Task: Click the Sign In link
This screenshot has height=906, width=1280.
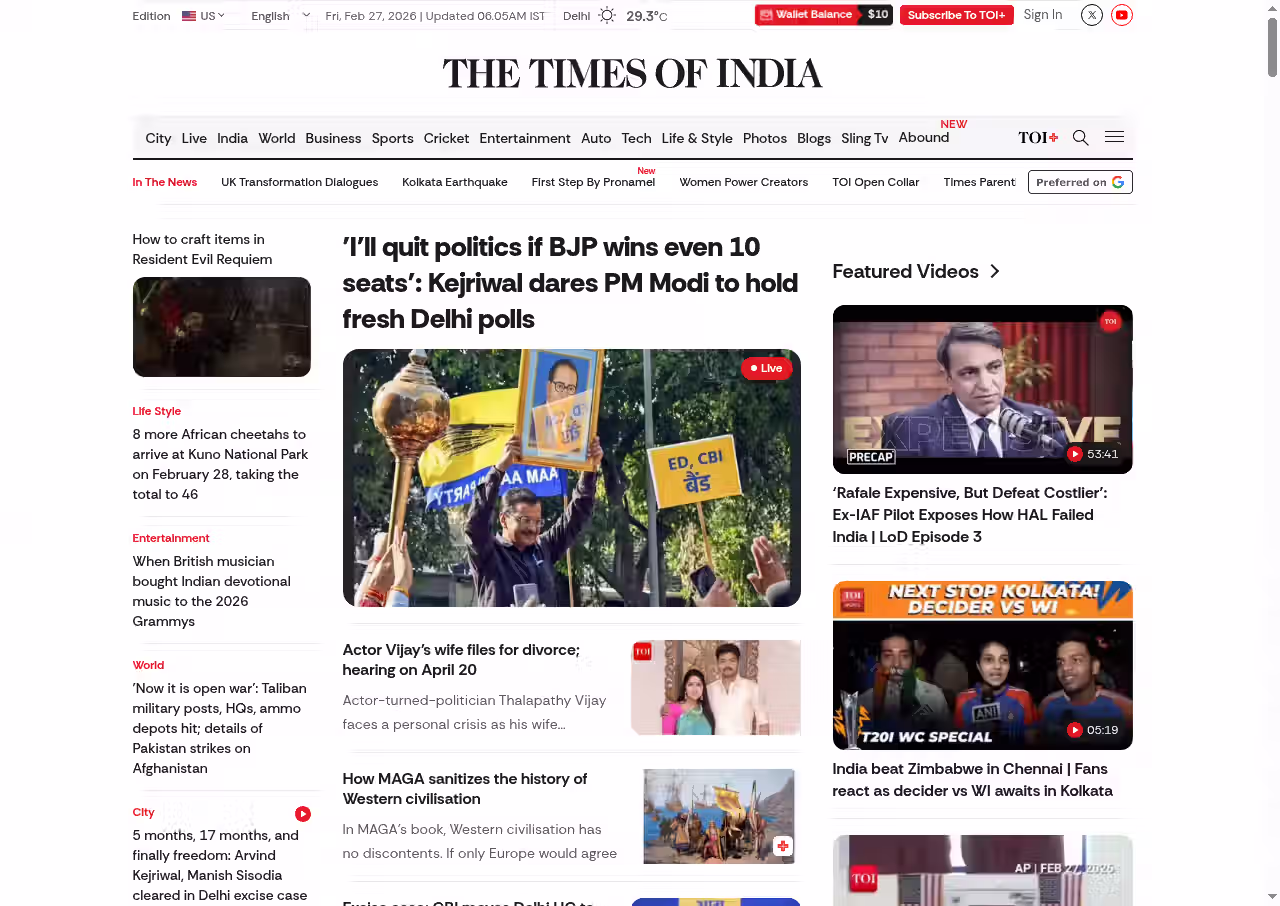Action: (1043, 15)
